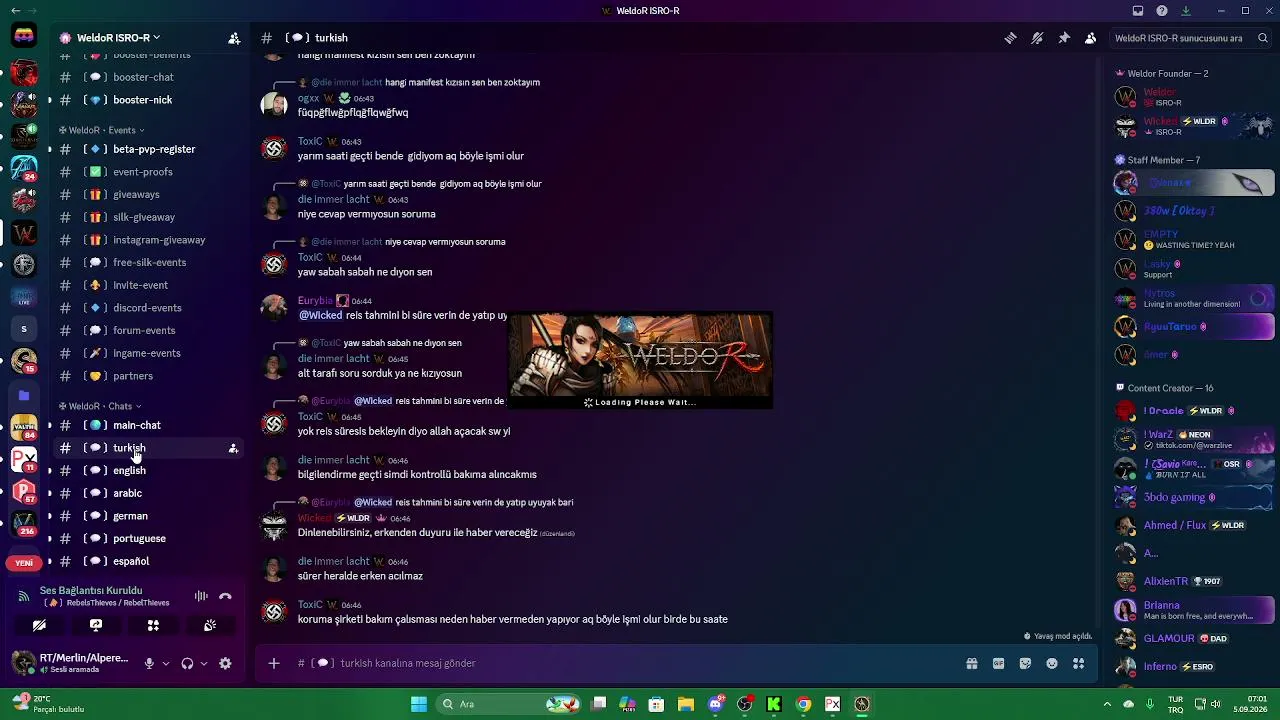The height and width of the screenshot is (720, 1280).
Task: Disconnect from the voice call
Action: click(x=225, y=596)
